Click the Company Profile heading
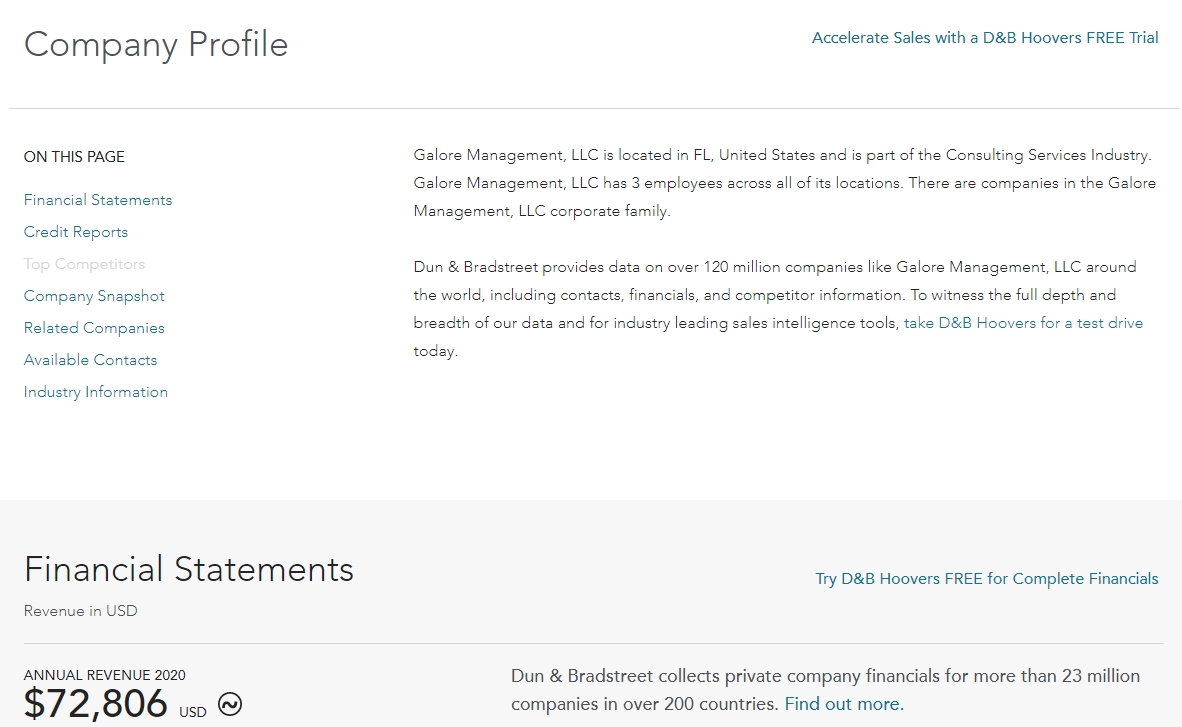 156,45
